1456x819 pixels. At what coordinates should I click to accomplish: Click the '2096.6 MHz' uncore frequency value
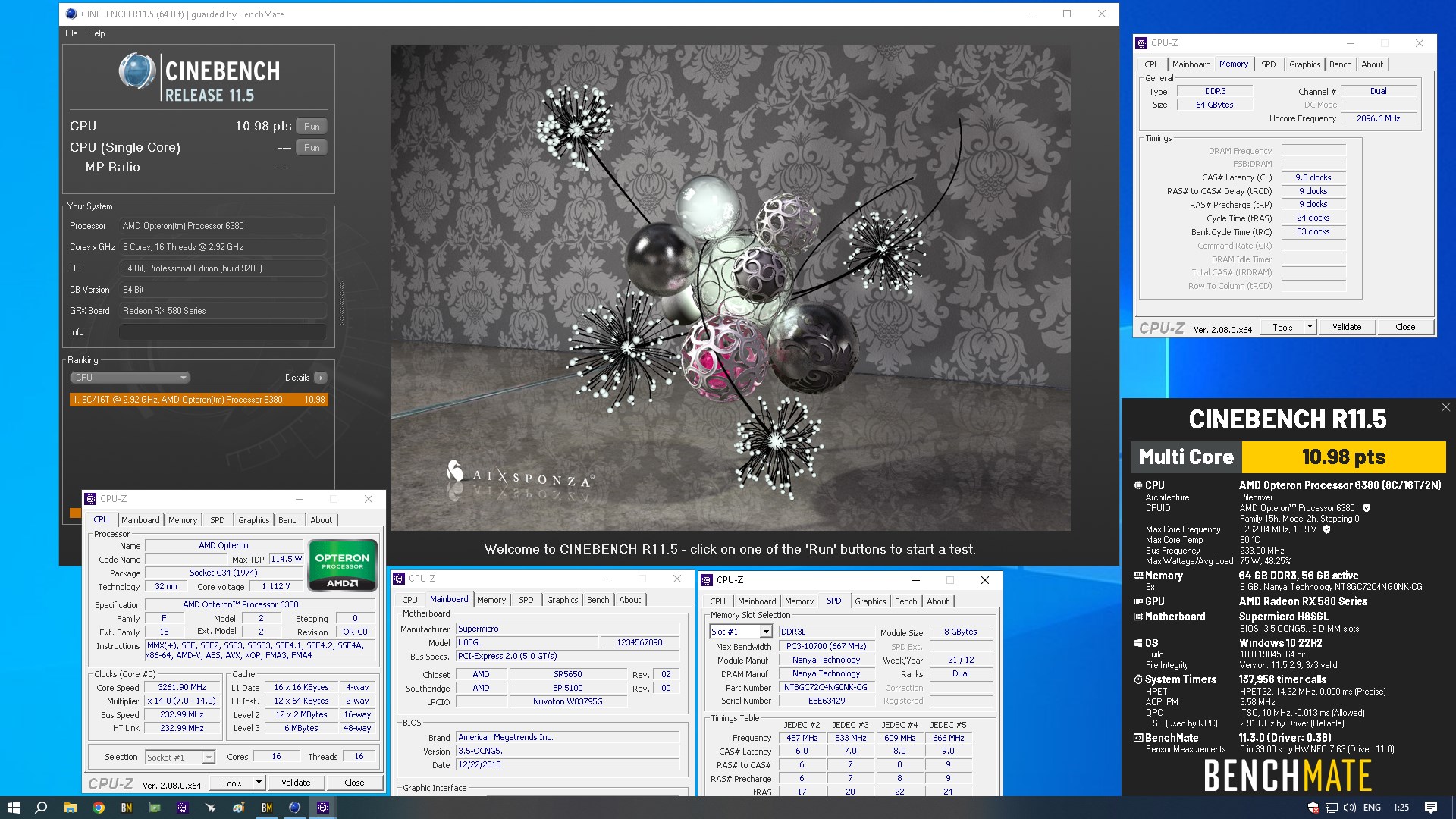(1378, 118)
